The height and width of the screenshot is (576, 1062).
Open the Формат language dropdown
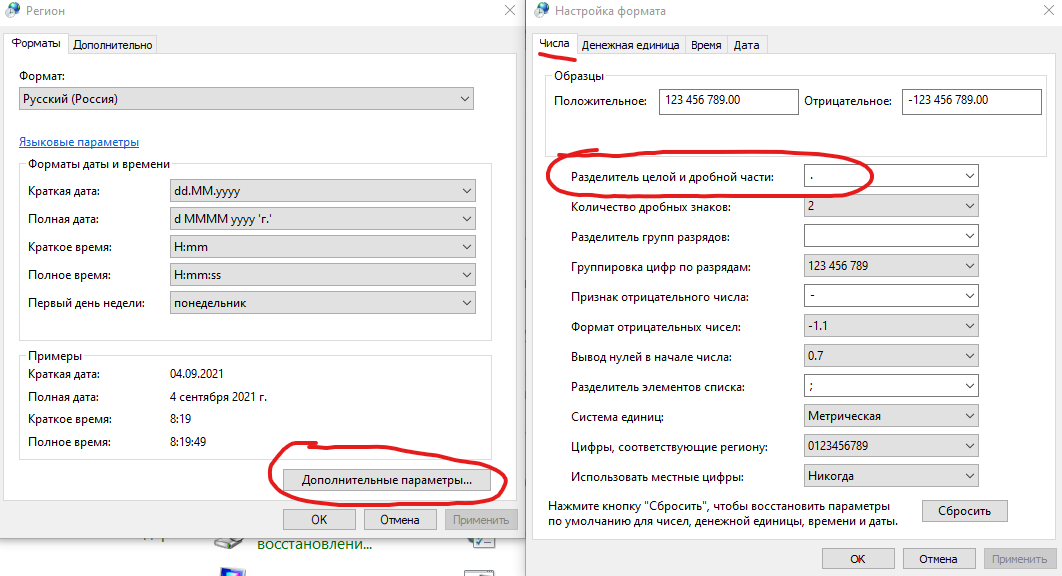pos(246,99)
